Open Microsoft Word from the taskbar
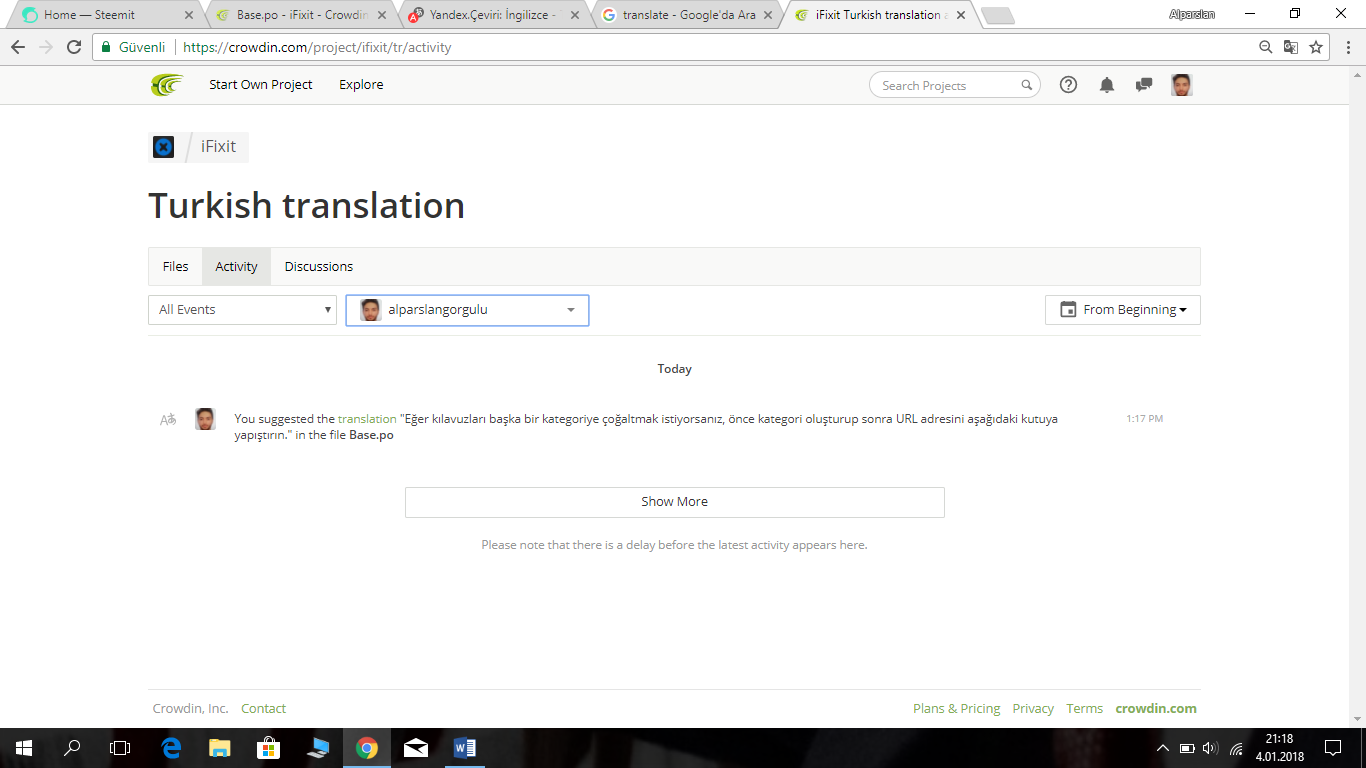 465,748
